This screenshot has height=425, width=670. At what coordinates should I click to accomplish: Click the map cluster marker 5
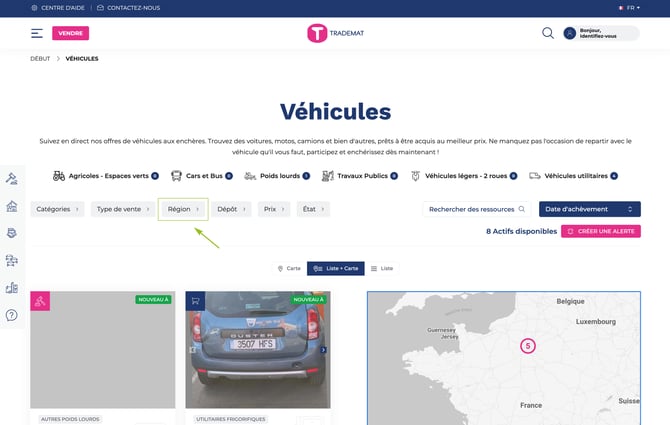point(528,346)
